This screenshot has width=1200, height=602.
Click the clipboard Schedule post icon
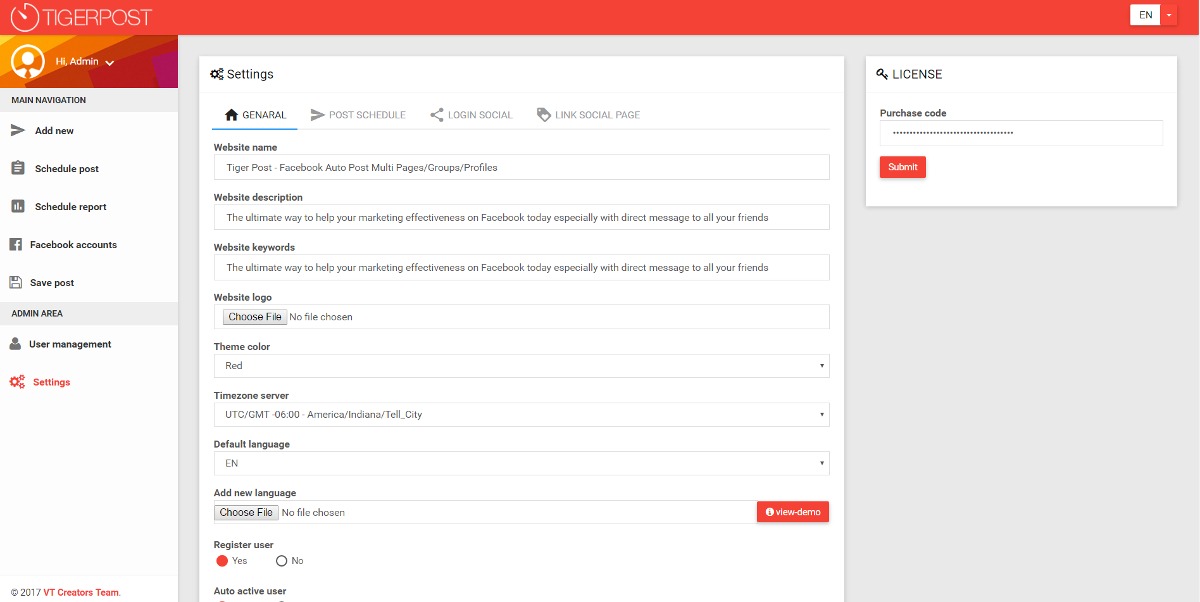(17, 169)
